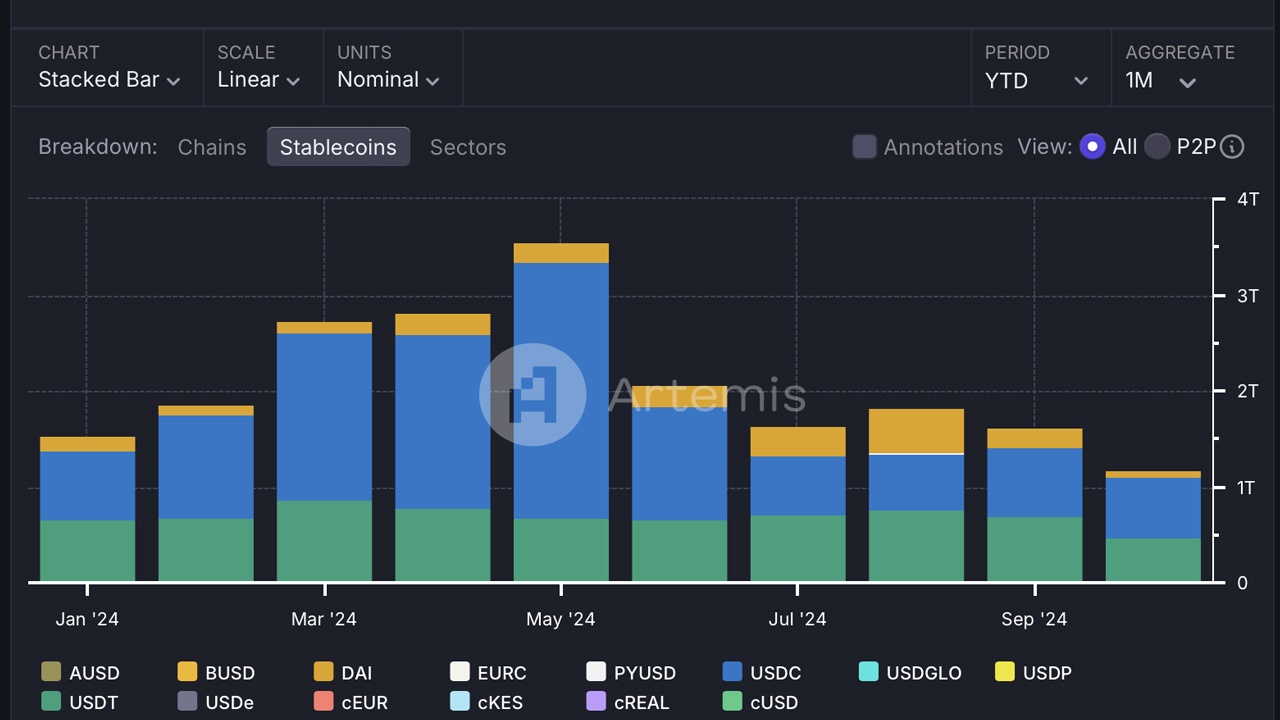1280x720 pixels.
Task: Toggle the USDT legend entry
Action: tap(79, 702)
